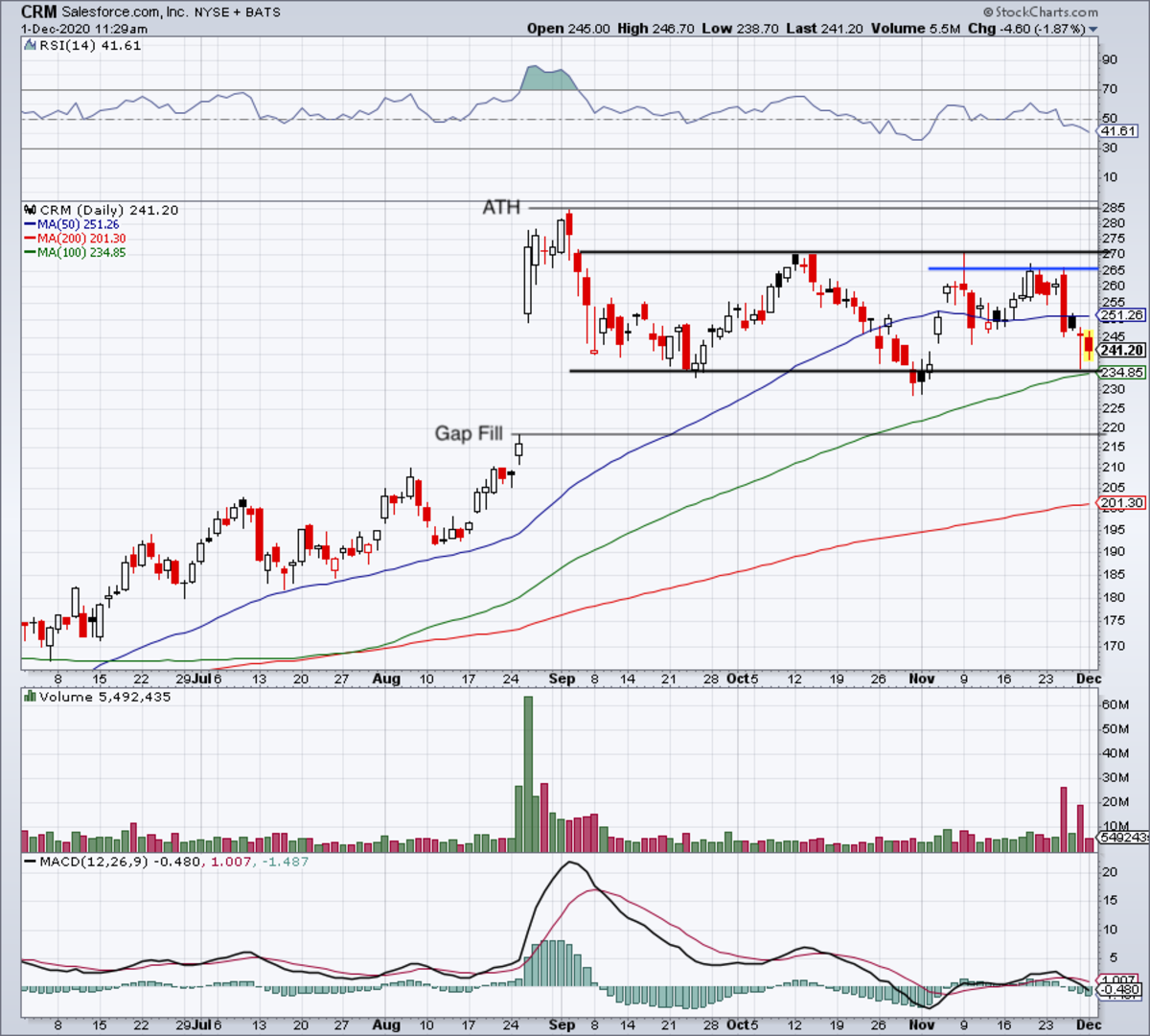The height and width of the screenshot is (1036, 1150).
Task: Click the MA(200) 201.30 legend label
Action: pyautogui.click(x=80, y=239)
